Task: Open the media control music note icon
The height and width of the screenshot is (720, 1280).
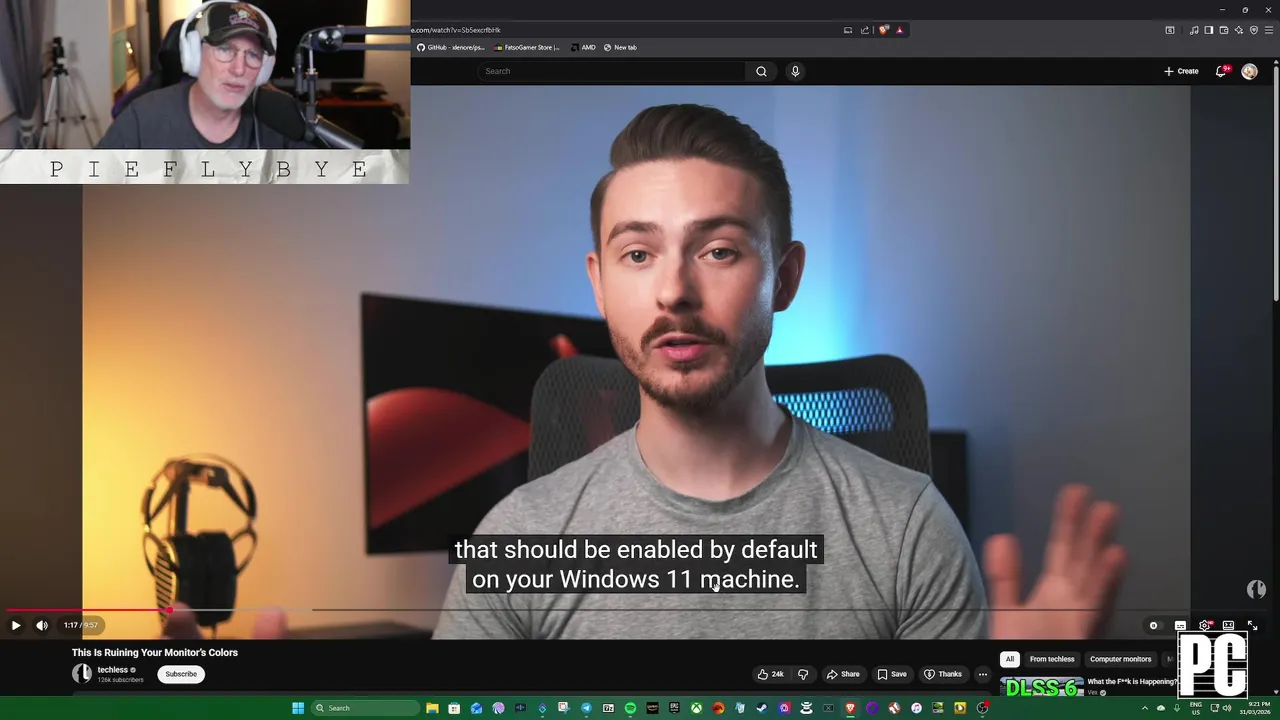Action: [1194, 30]
